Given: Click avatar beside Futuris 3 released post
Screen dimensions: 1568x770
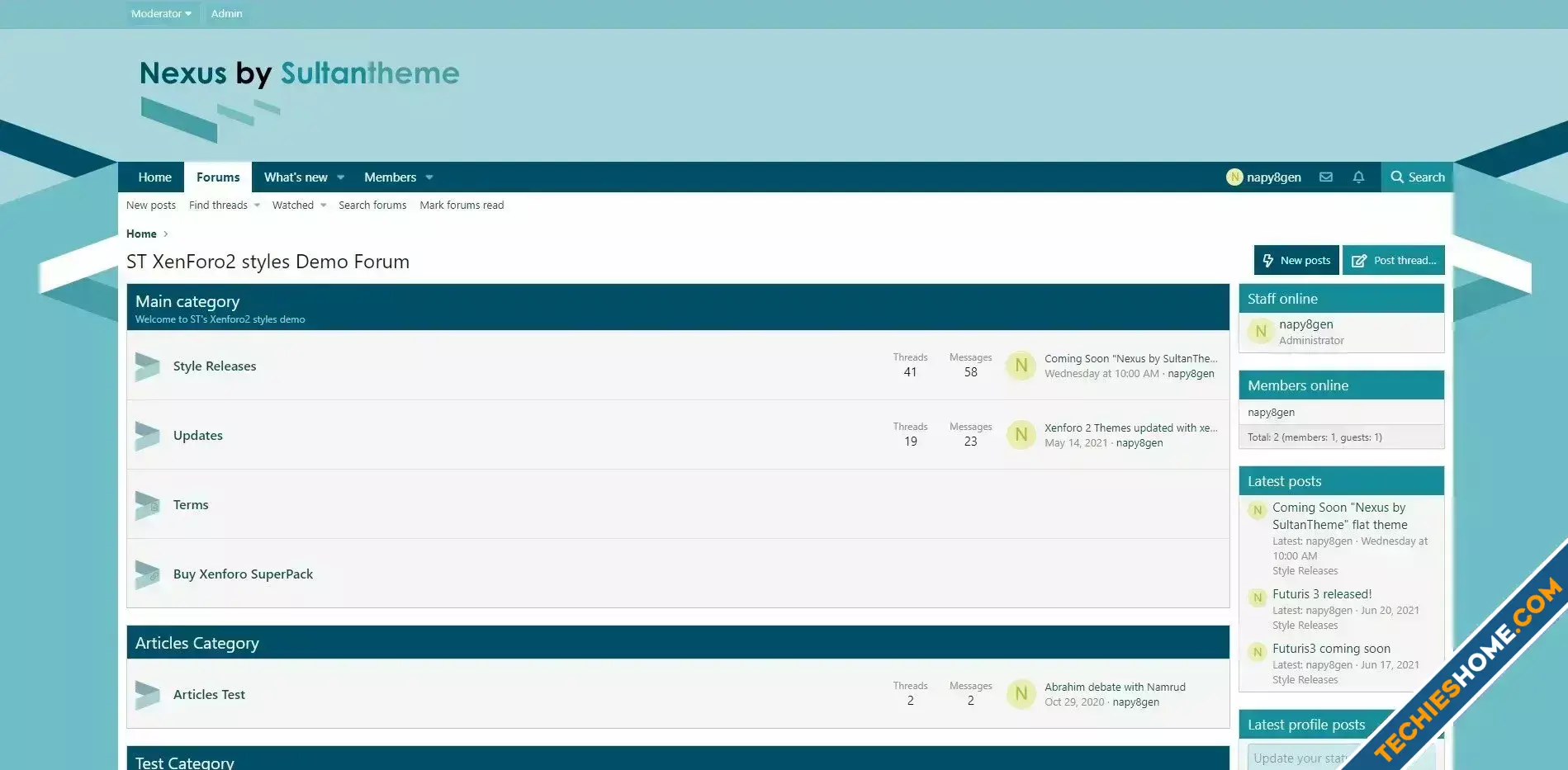Looking at the screenshot, I should pos(1258,598).
